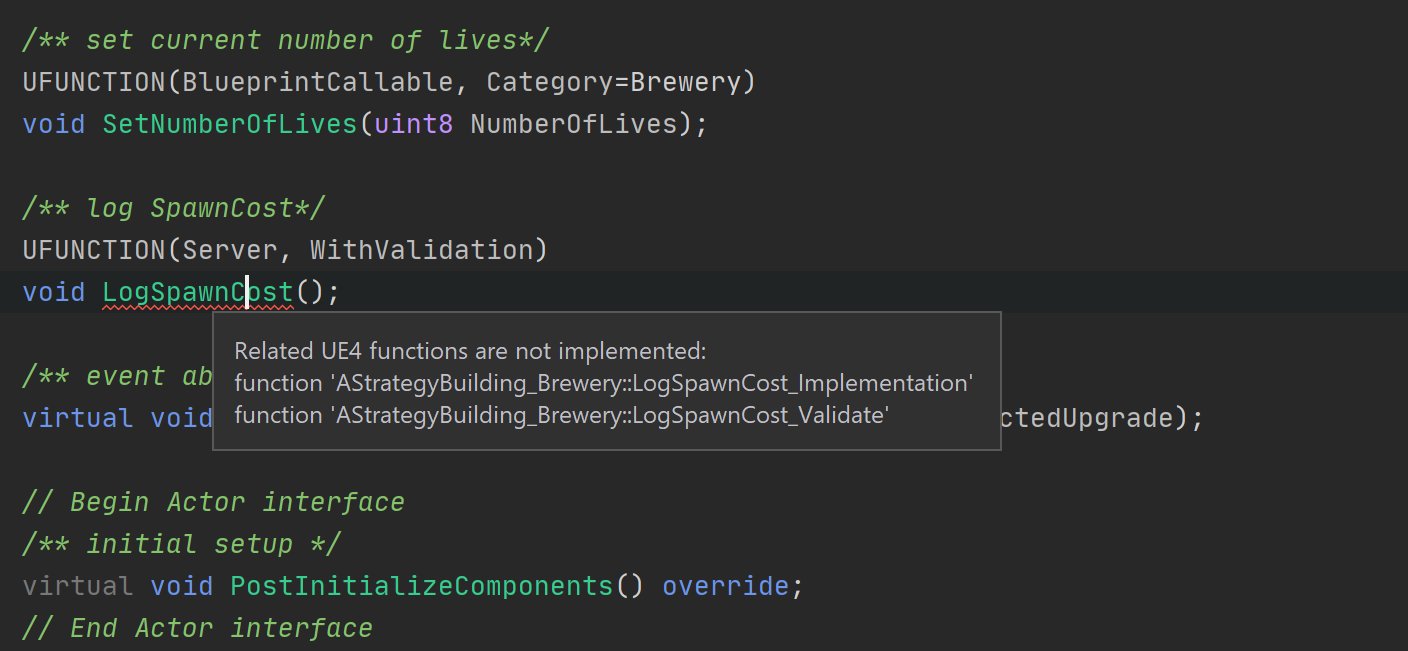The image size is (1408, 651).
Task: Click the NumberOfLives parameter name
Action: [x=573, y=124]
